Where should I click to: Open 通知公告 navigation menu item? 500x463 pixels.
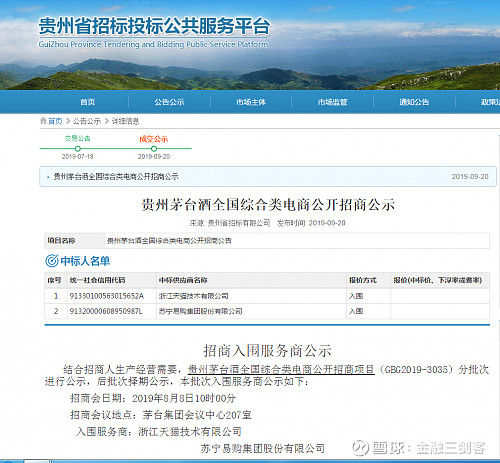[x=414, y=102]
